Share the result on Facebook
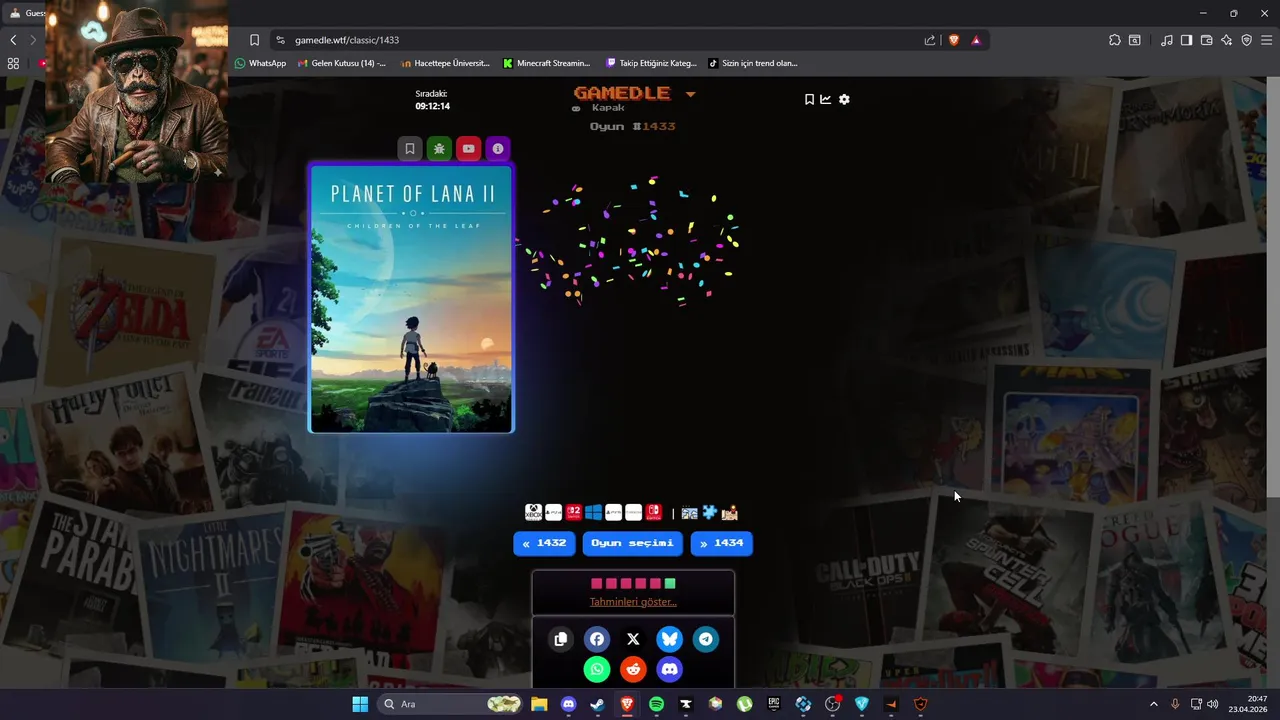Screen dimensions: 1280x720 point(597,639)
